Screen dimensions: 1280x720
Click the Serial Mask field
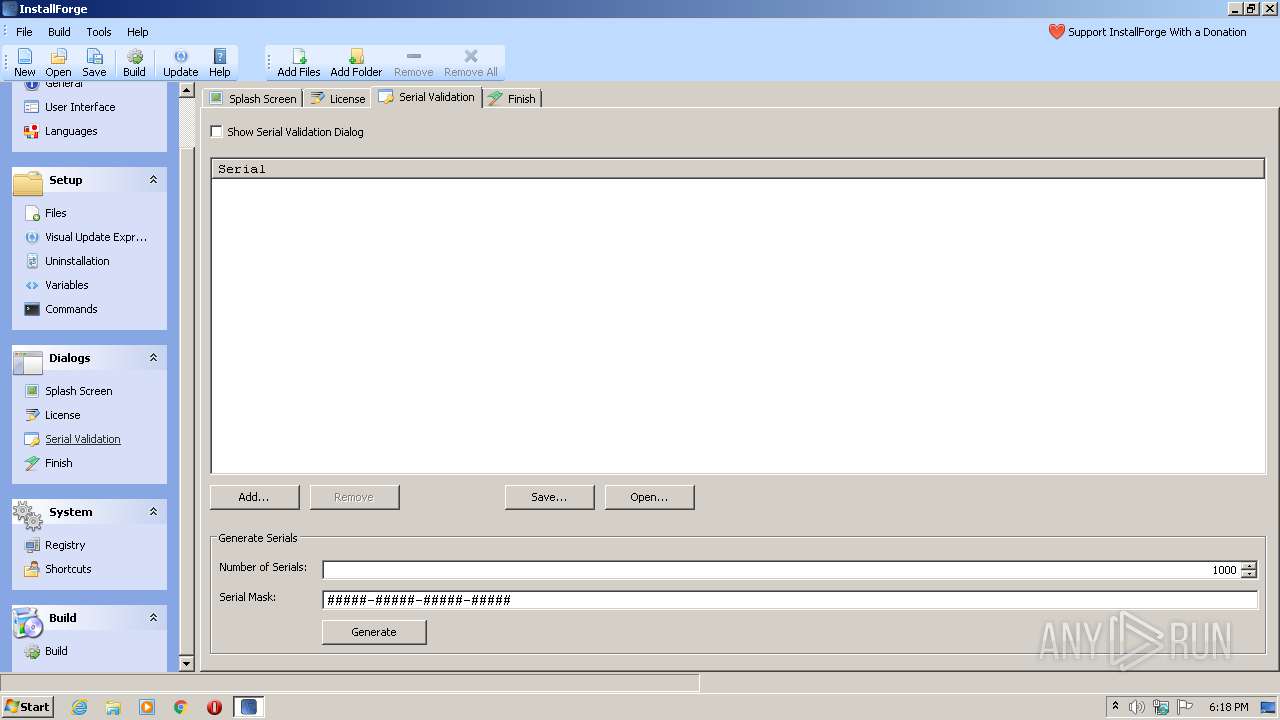[x=790, y=600]
